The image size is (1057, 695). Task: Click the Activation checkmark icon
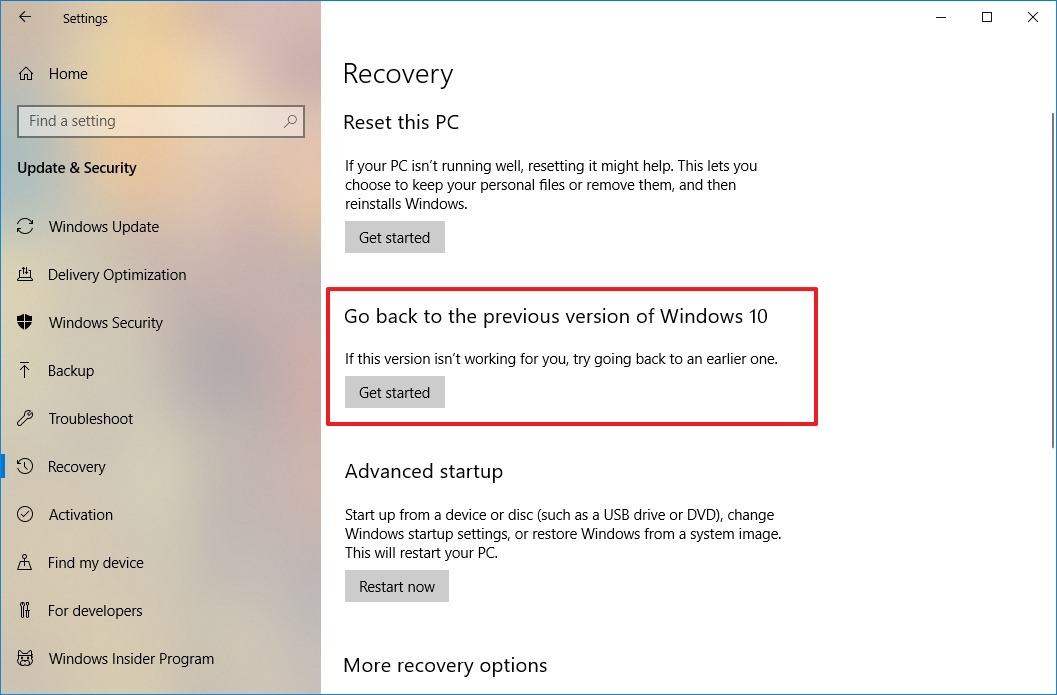pyautogui.click(x=26, y=515)
